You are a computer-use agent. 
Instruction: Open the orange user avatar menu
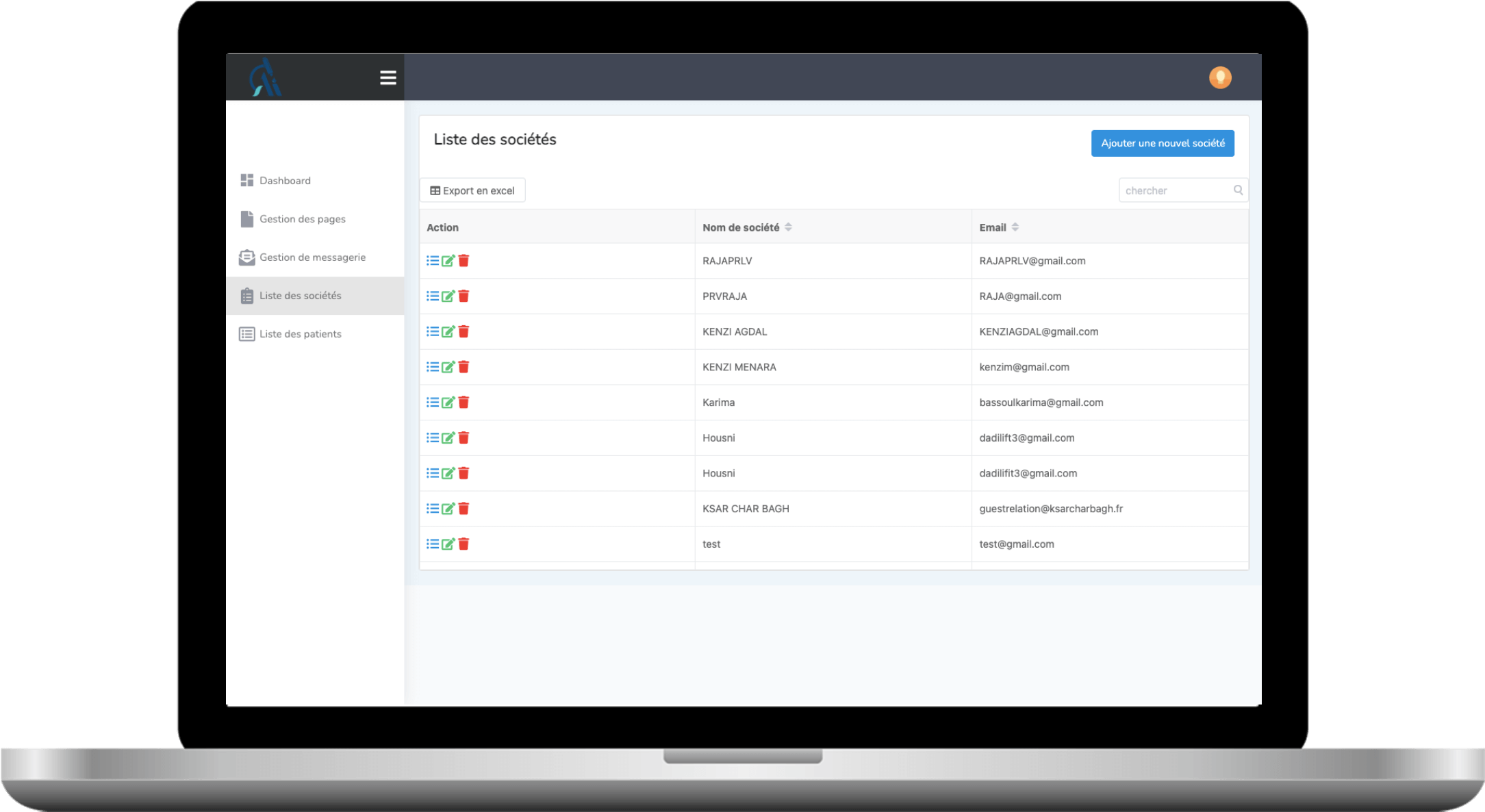coord(1219,78)
